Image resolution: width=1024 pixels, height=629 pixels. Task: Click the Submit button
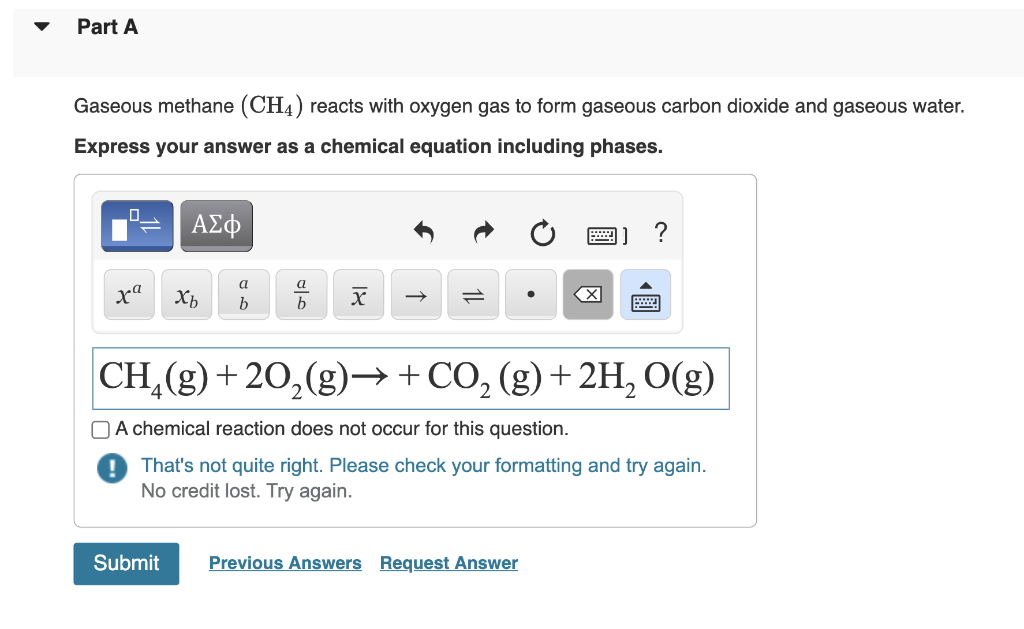[126, 564]
